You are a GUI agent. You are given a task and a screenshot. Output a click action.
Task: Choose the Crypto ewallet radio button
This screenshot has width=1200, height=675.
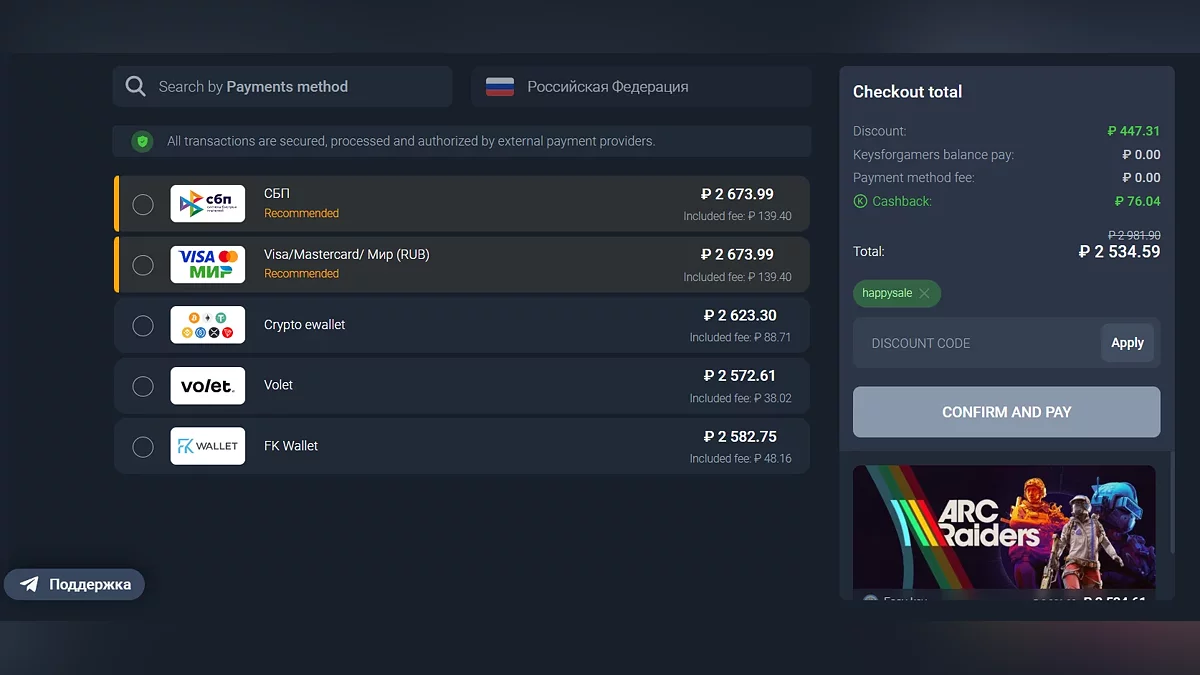pyautogui.click(x=143, y=325)
